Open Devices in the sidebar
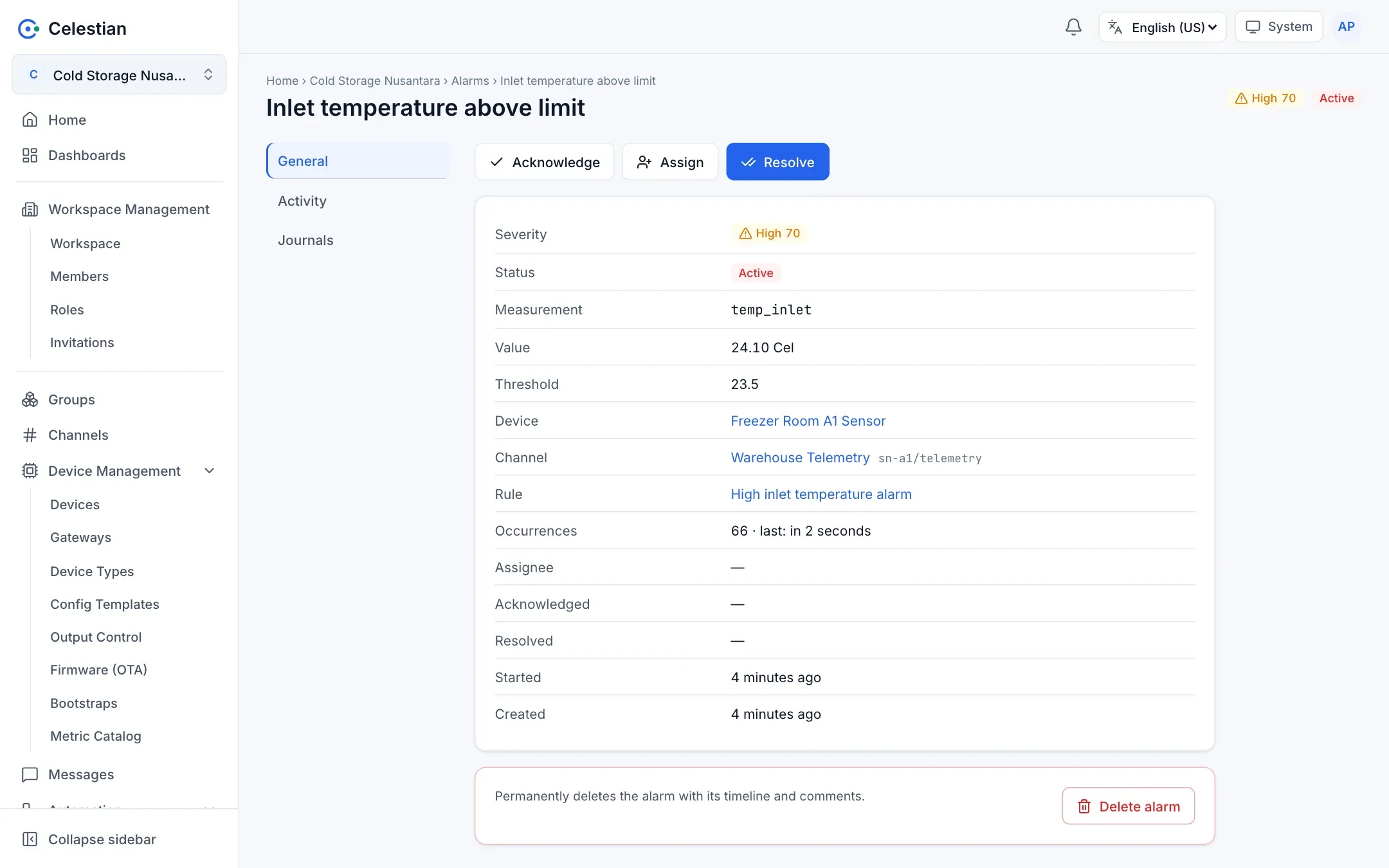The width and height of the screenshot is (1389, 868). (75, 505)
